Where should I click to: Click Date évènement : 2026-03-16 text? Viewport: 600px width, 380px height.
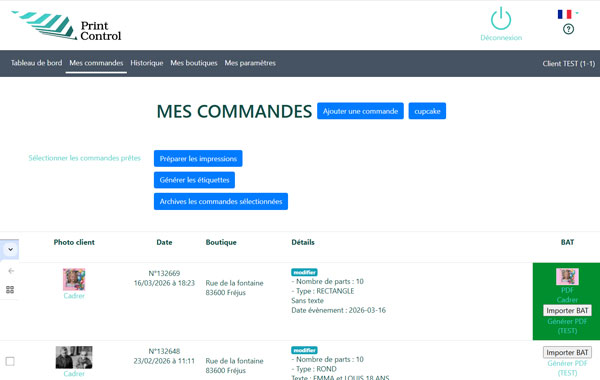[338, 310]
